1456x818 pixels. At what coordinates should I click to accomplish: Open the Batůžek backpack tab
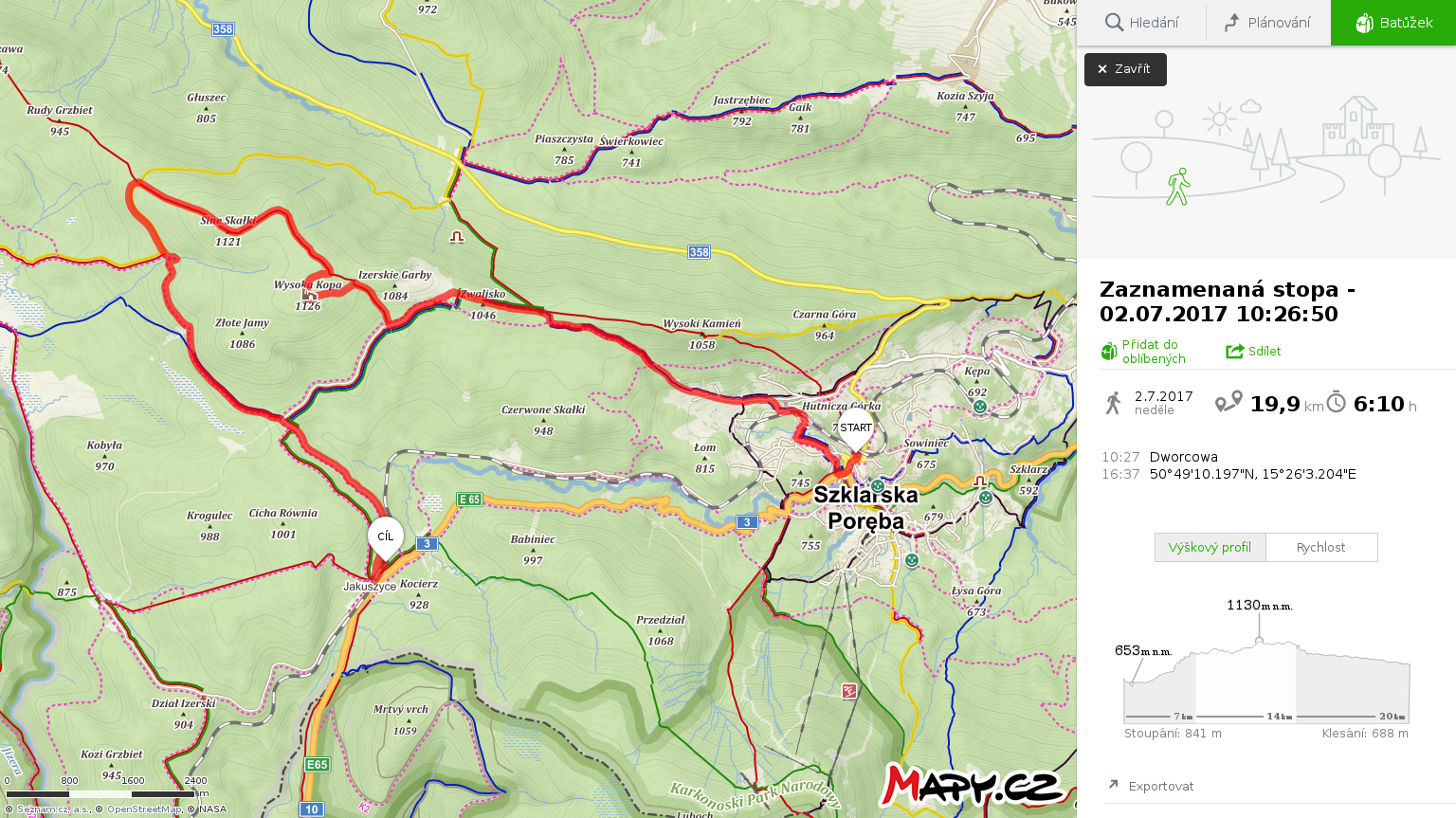(1393, 23)
